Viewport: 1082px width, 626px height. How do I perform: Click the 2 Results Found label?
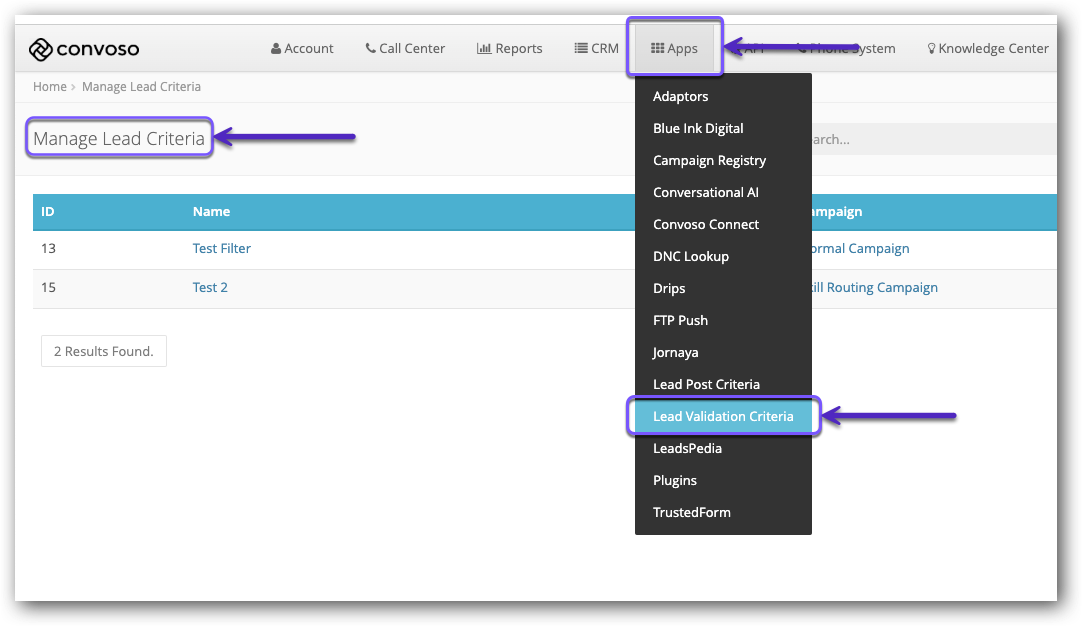pyautogui.click(x=104, y=351)
